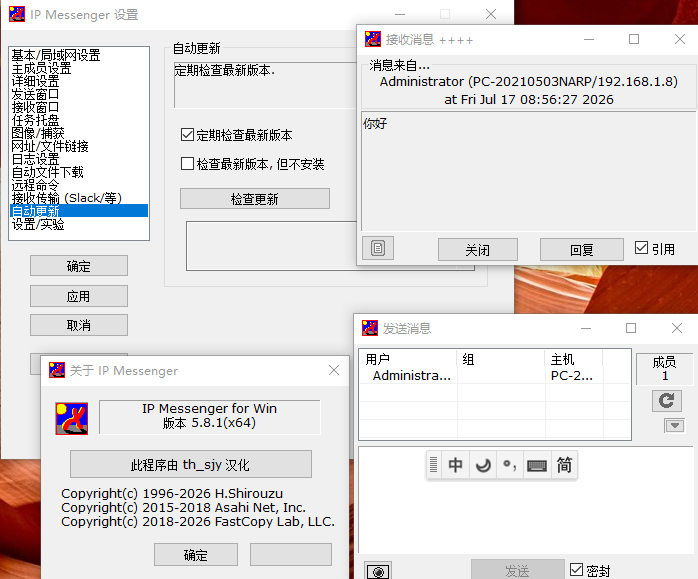Click the IP Messenger settings title bar icon
The height and width of the screenshot is (579, 698).
pos(17,14)
